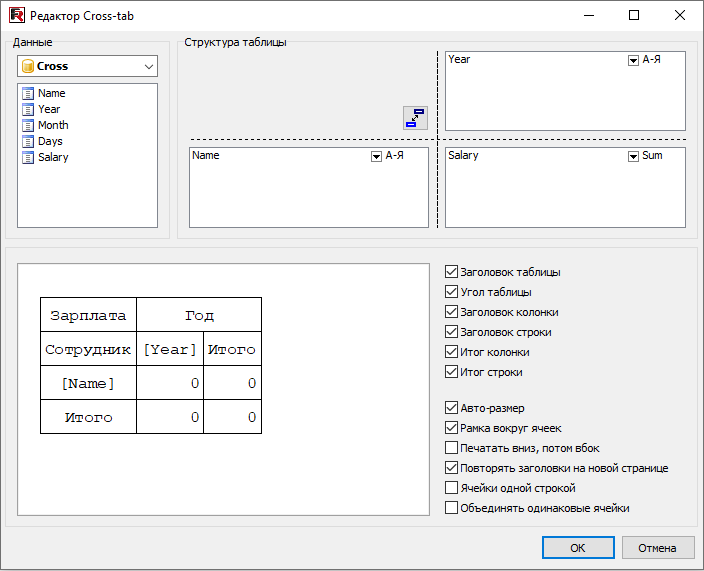Open sort order dropdown for Year column

pos(633,60)
